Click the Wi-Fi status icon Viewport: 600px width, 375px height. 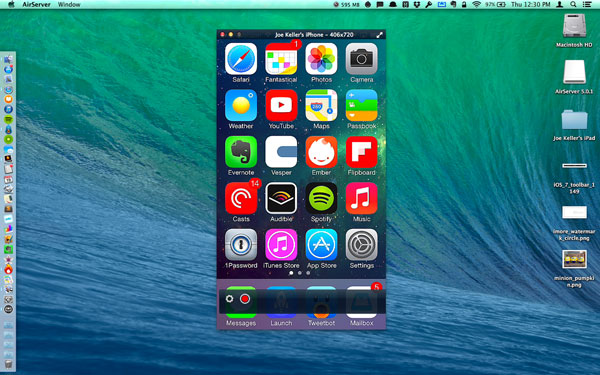coord(476,5)
